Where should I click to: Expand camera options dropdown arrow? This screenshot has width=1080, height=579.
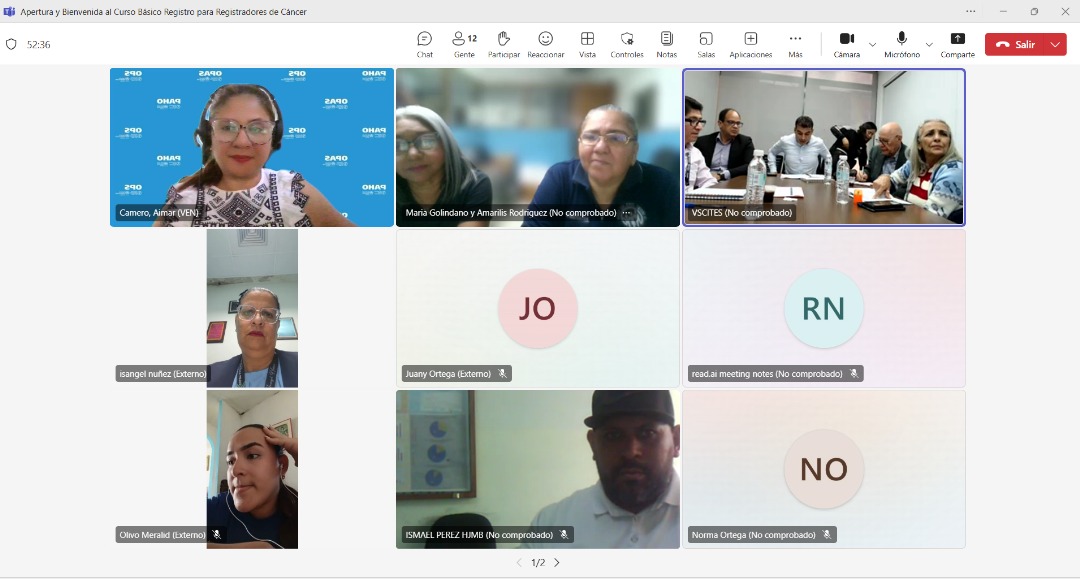(x=873, y=45)
